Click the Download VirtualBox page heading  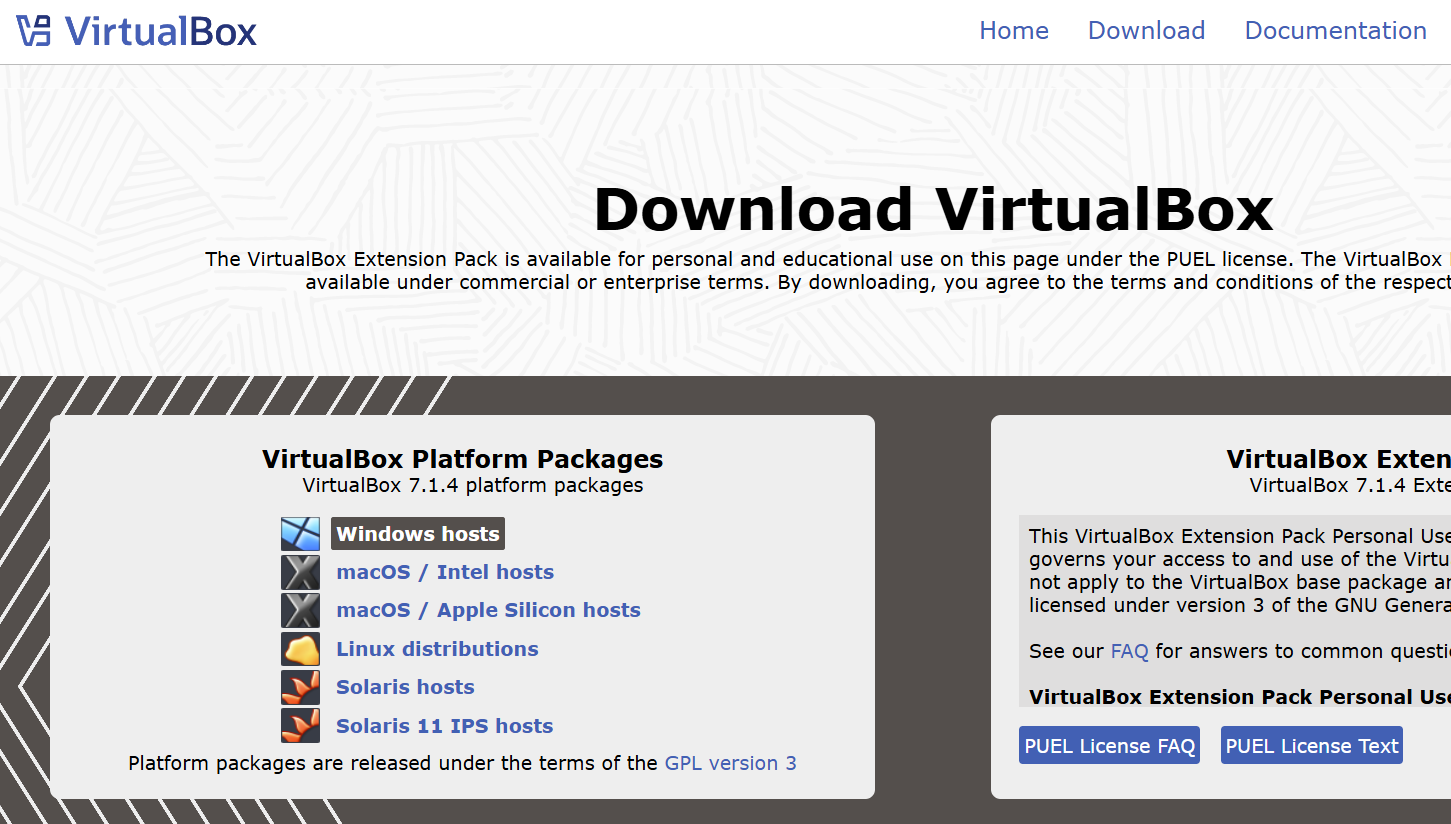click(x=933, y=210)
